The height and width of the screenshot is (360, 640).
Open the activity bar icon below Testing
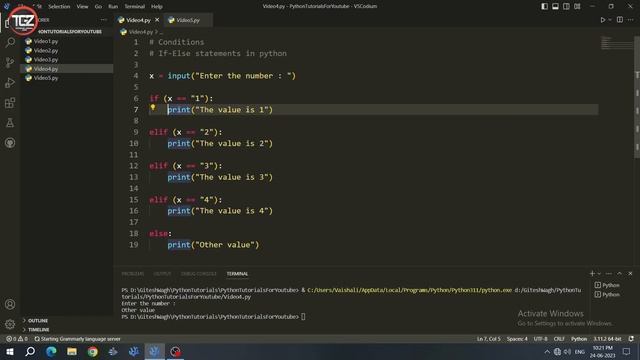coord(10,143)
